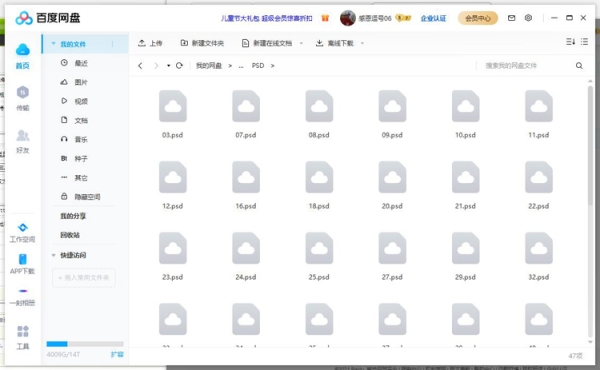This screenshot has height=370, width=600.
Task: Open the settings gear icon
Action: pos(528,18)
